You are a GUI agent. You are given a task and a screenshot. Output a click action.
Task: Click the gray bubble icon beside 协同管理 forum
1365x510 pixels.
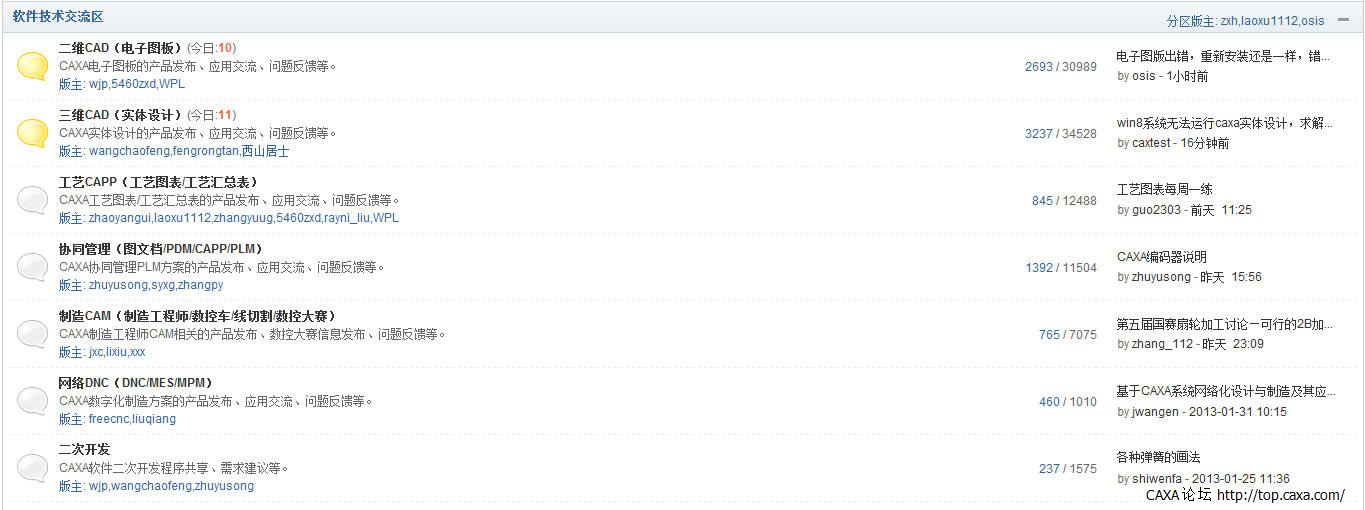tap(32, 267)
